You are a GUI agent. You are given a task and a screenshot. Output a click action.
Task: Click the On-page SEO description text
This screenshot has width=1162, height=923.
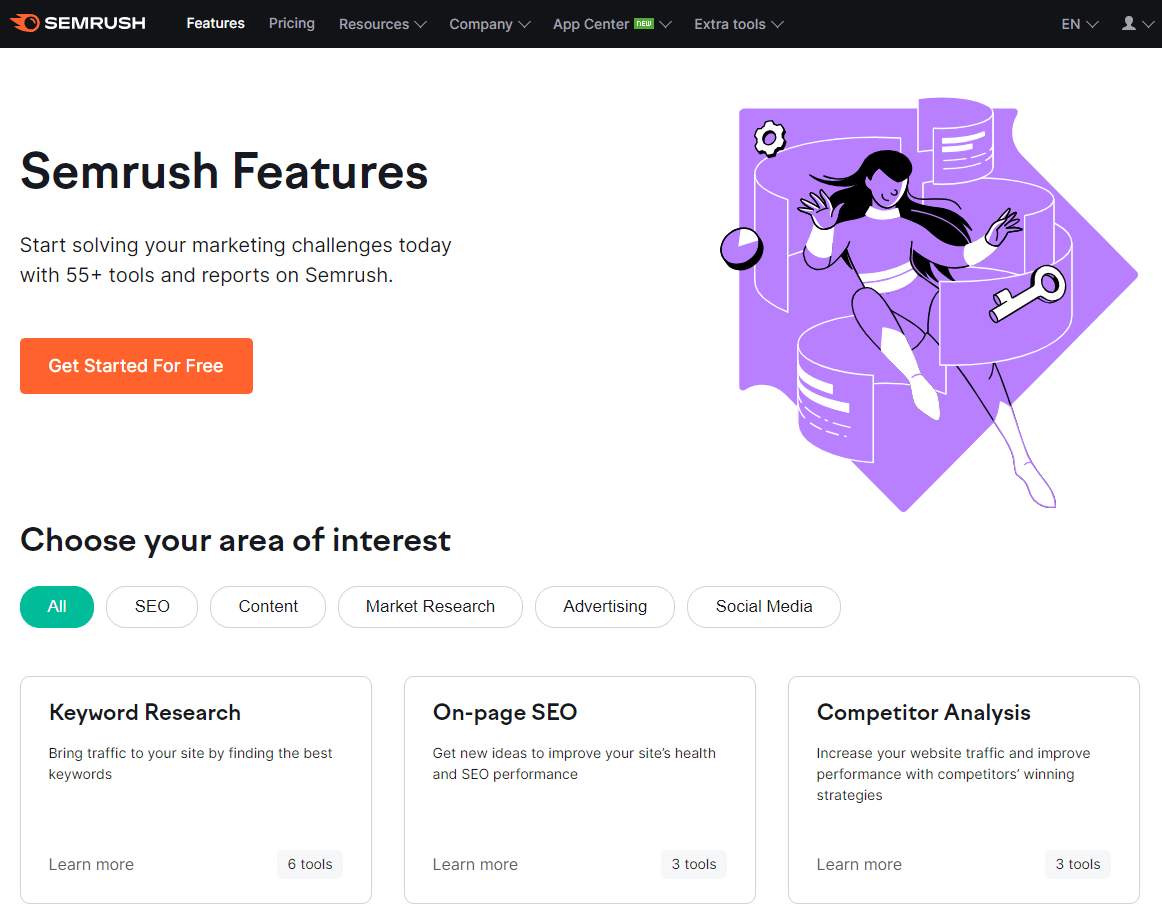click(x=574, y=764)
